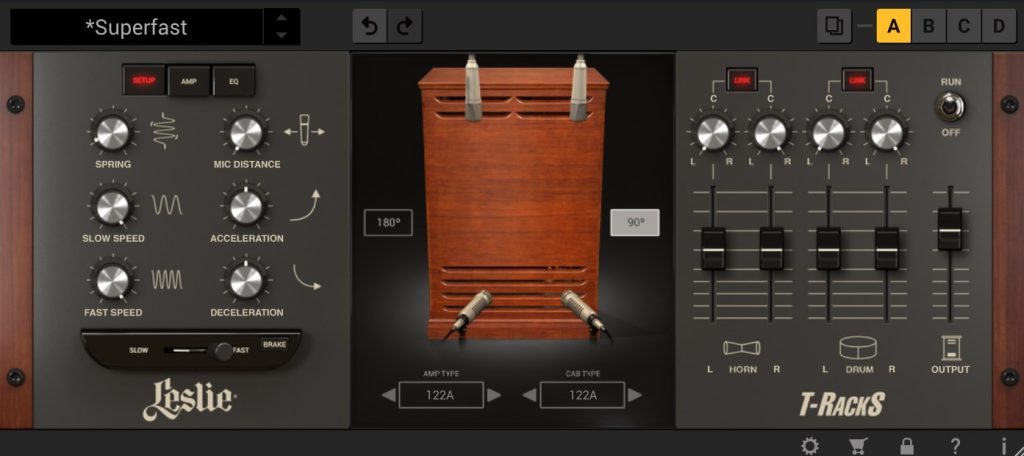The image size is (1024, 456).
Task: Select previous cab type with left arrow
Action: point(528,395)
